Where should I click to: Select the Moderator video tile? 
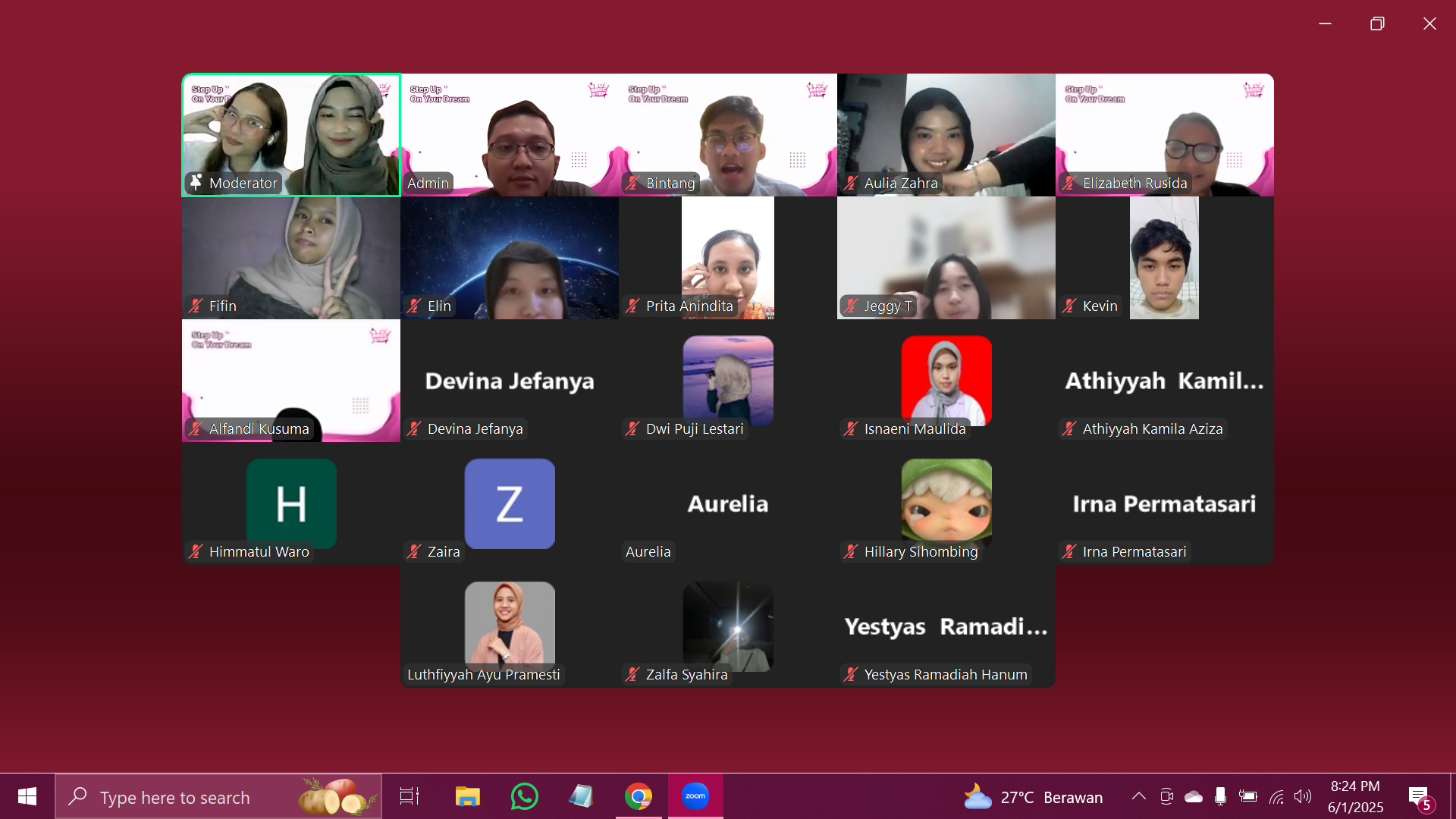pyautogui.click(x=291, y=135)
